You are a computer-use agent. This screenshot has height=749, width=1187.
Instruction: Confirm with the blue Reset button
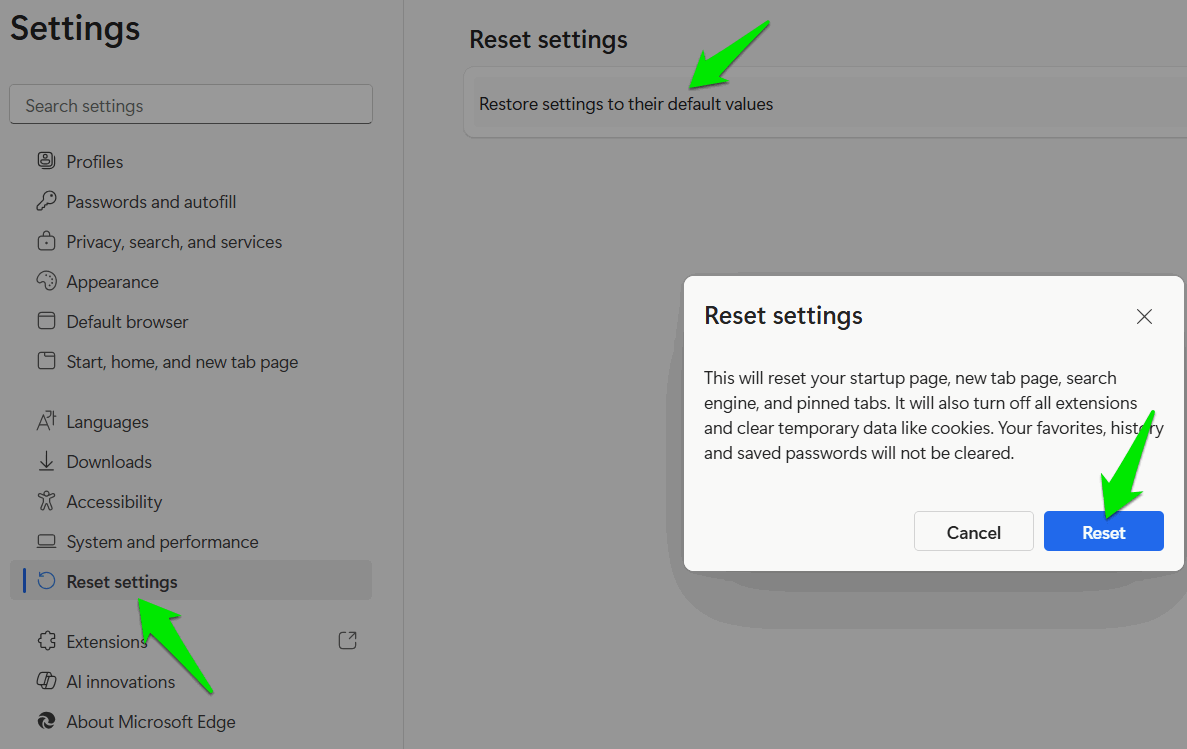[1103, 532]
